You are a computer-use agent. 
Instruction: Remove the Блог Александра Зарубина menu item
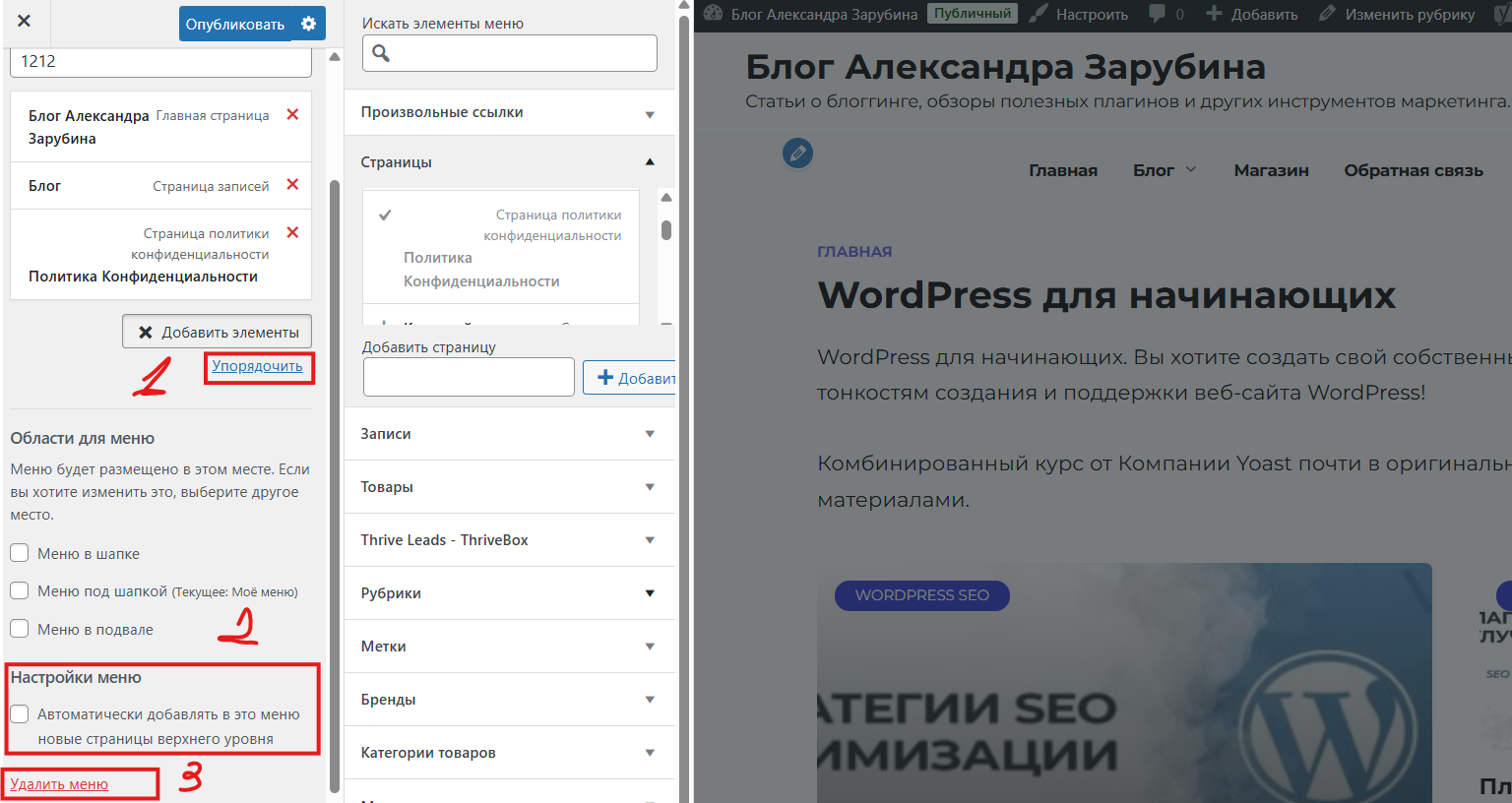pos(292,115)
